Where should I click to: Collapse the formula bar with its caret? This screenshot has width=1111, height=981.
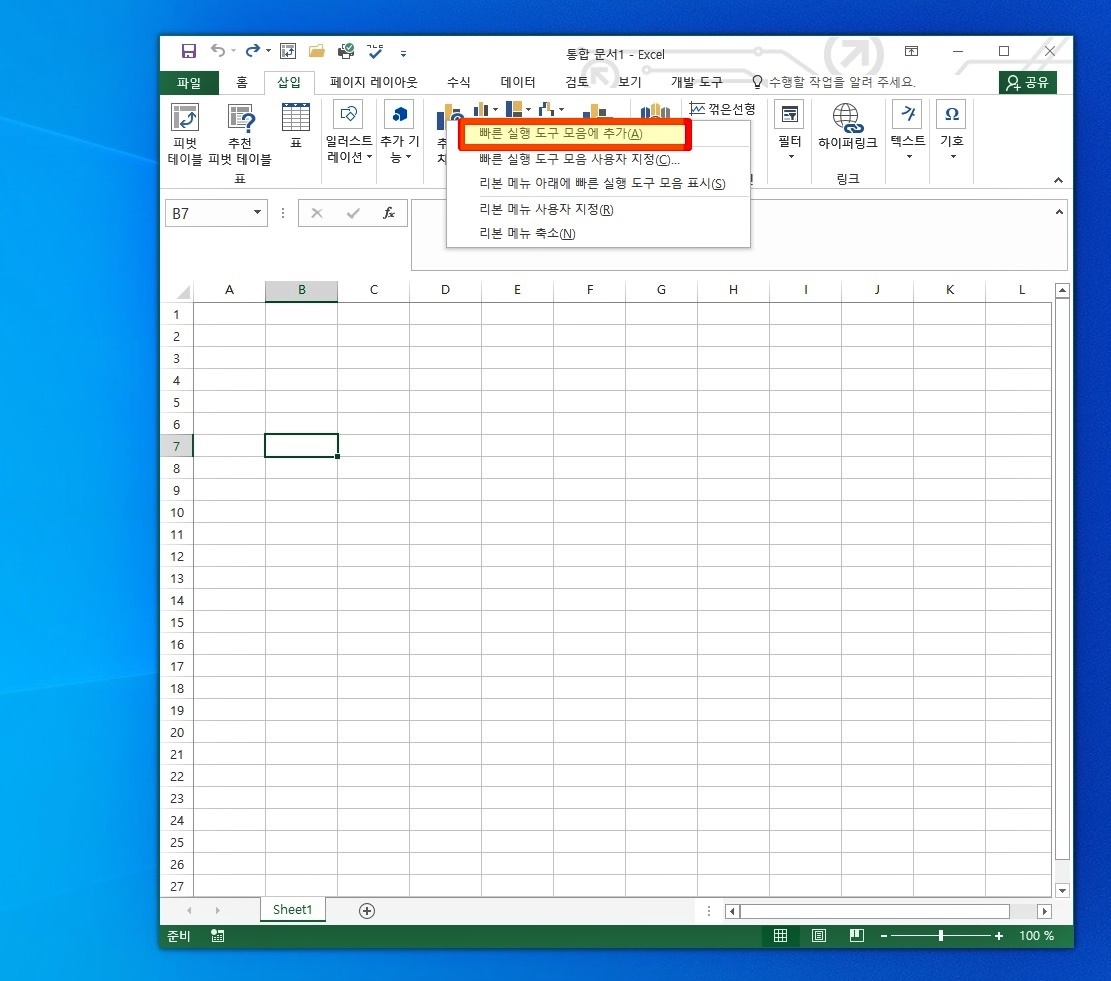click(1059, 212)
